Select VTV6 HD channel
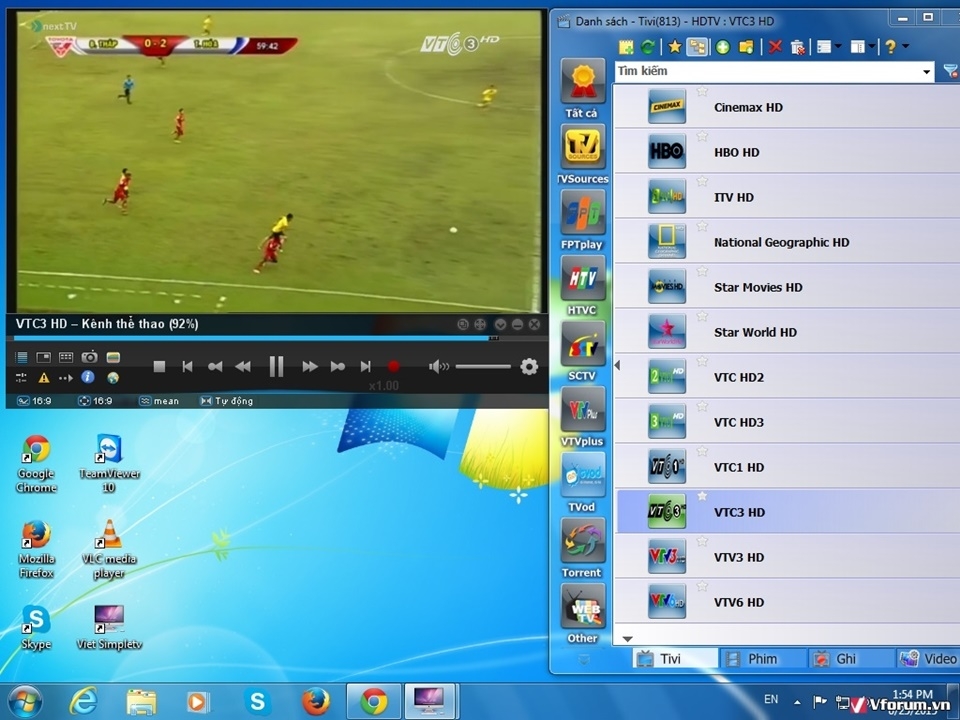 click(x=787, y=602)
